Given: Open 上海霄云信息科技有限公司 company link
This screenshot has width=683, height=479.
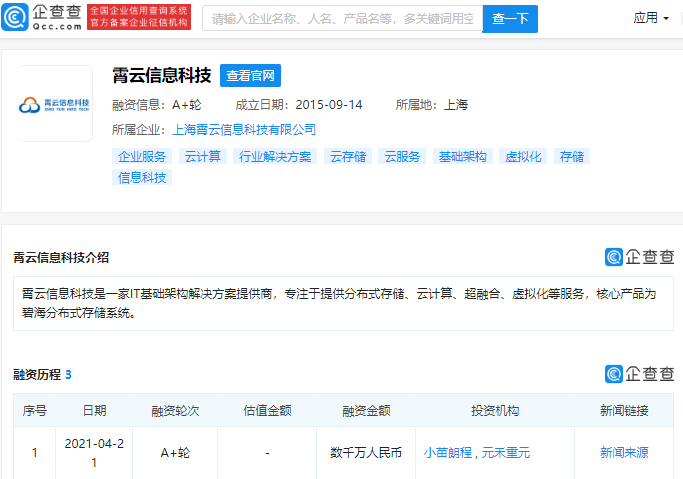Looking at the screenshot, I should point(244,129).
